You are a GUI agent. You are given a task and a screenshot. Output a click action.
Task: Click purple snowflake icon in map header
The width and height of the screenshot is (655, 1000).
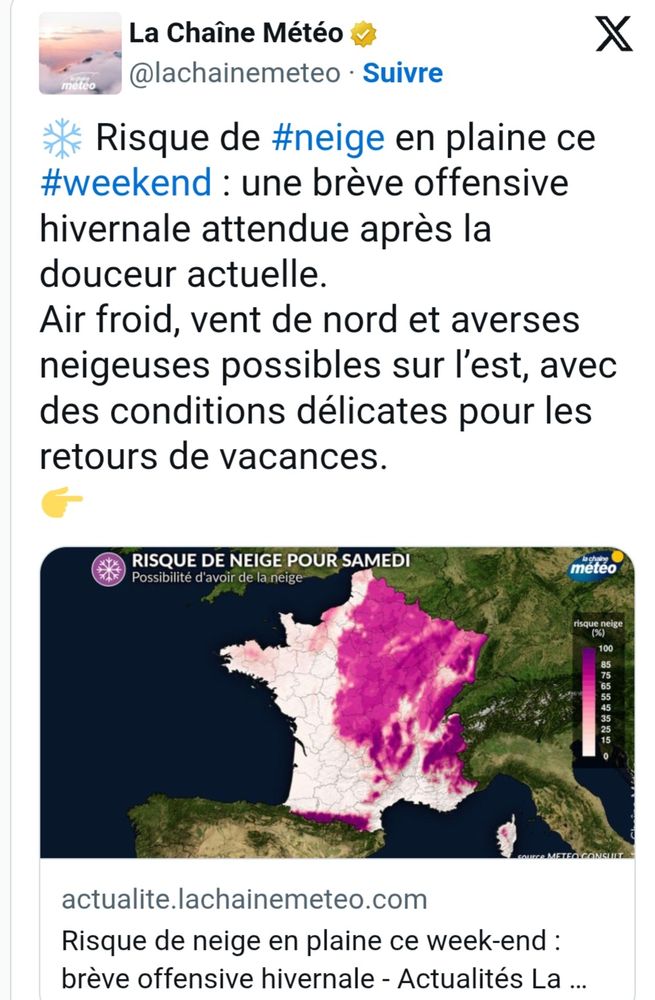coord(108,568)
